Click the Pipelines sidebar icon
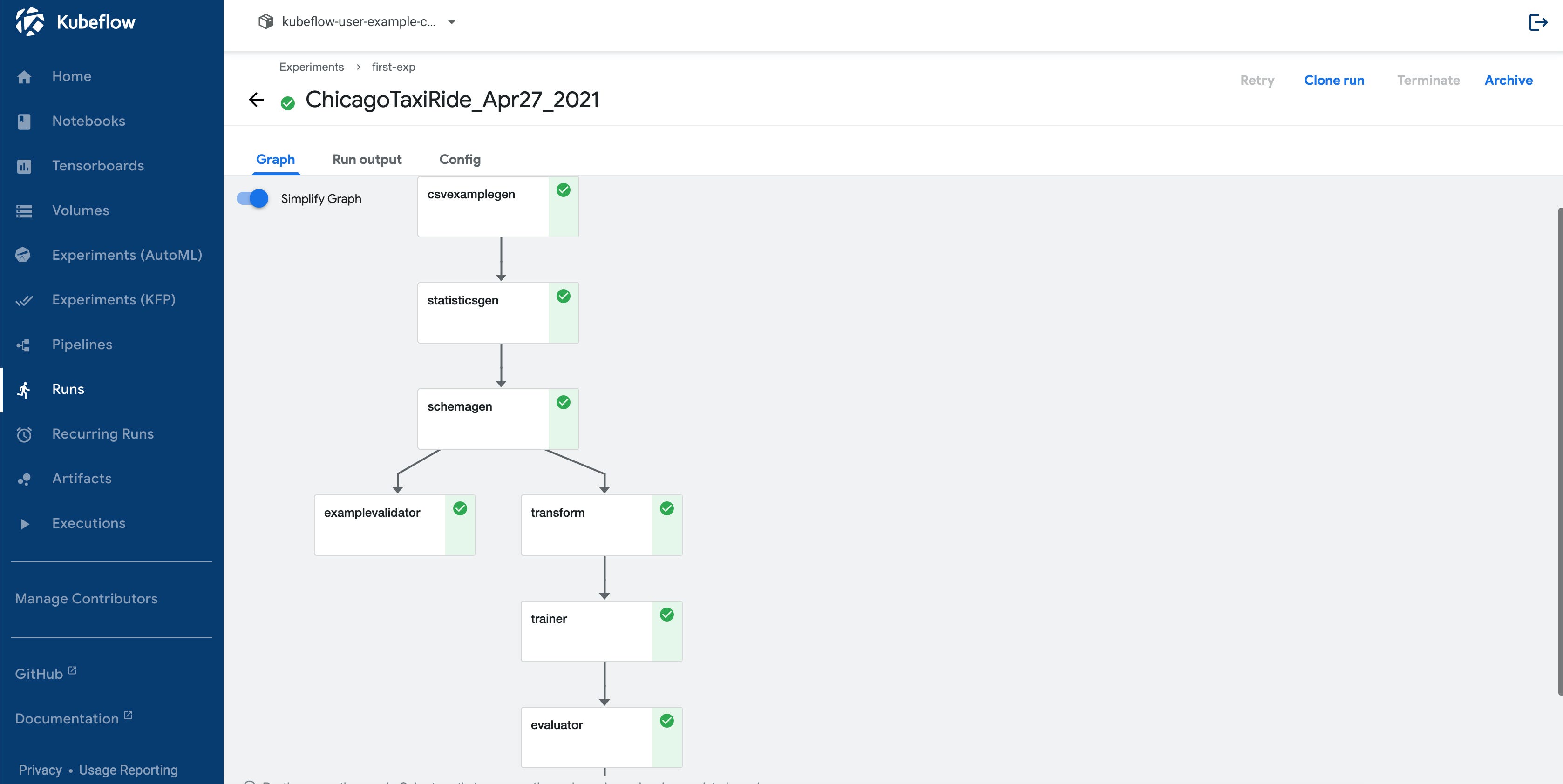The width and height of the screenshot is (1563, 784). pyautogui.click(x=24, y=345)
